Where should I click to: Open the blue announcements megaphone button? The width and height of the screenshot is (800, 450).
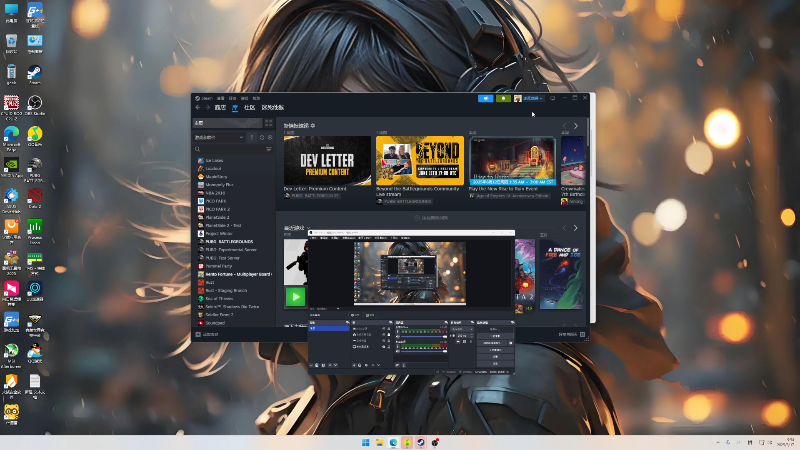(486, 98)
